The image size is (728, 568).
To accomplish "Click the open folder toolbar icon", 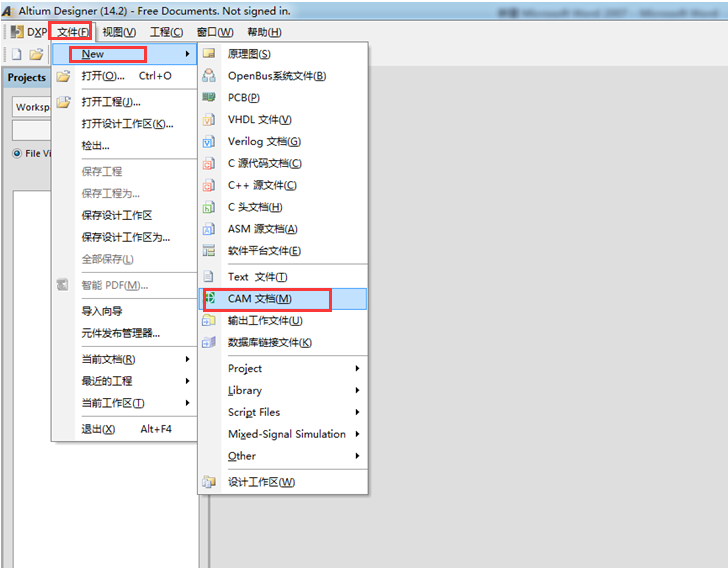I will pyautogui.click(x=36, y=54).
